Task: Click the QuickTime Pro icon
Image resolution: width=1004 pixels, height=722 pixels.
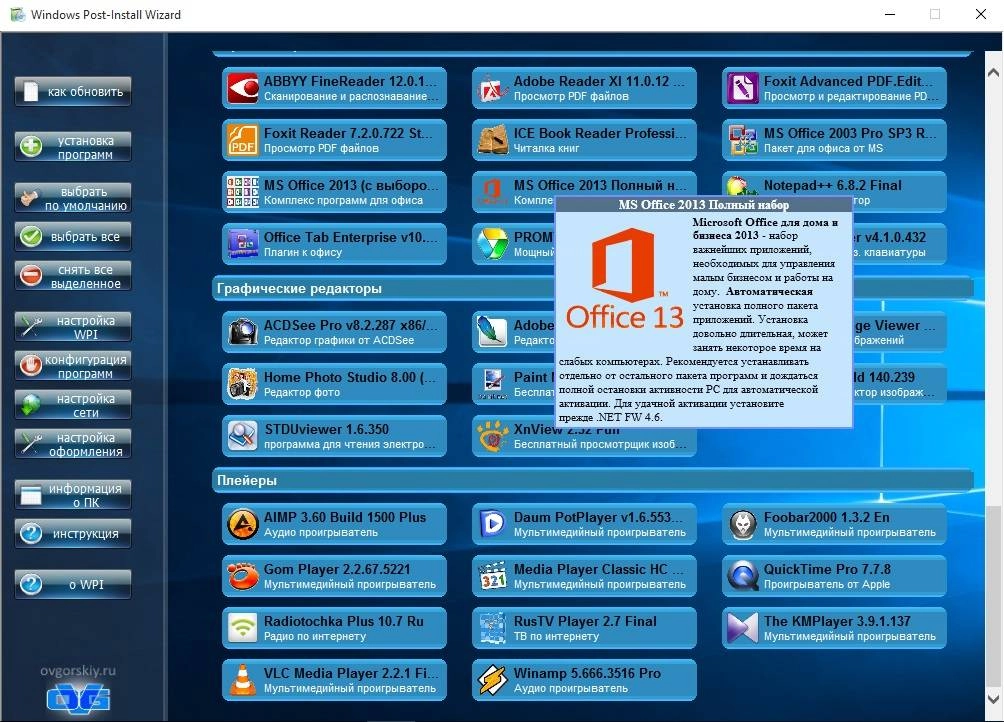Action: (742, 576)
